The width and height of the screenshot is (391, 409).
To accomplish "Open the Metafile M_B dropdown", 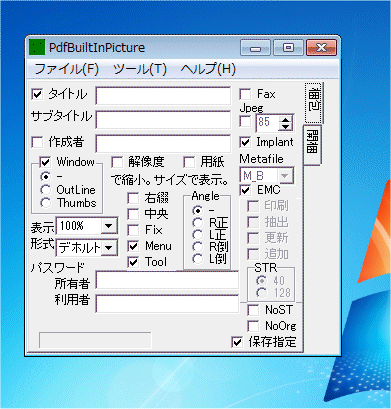I will (284, 175).
